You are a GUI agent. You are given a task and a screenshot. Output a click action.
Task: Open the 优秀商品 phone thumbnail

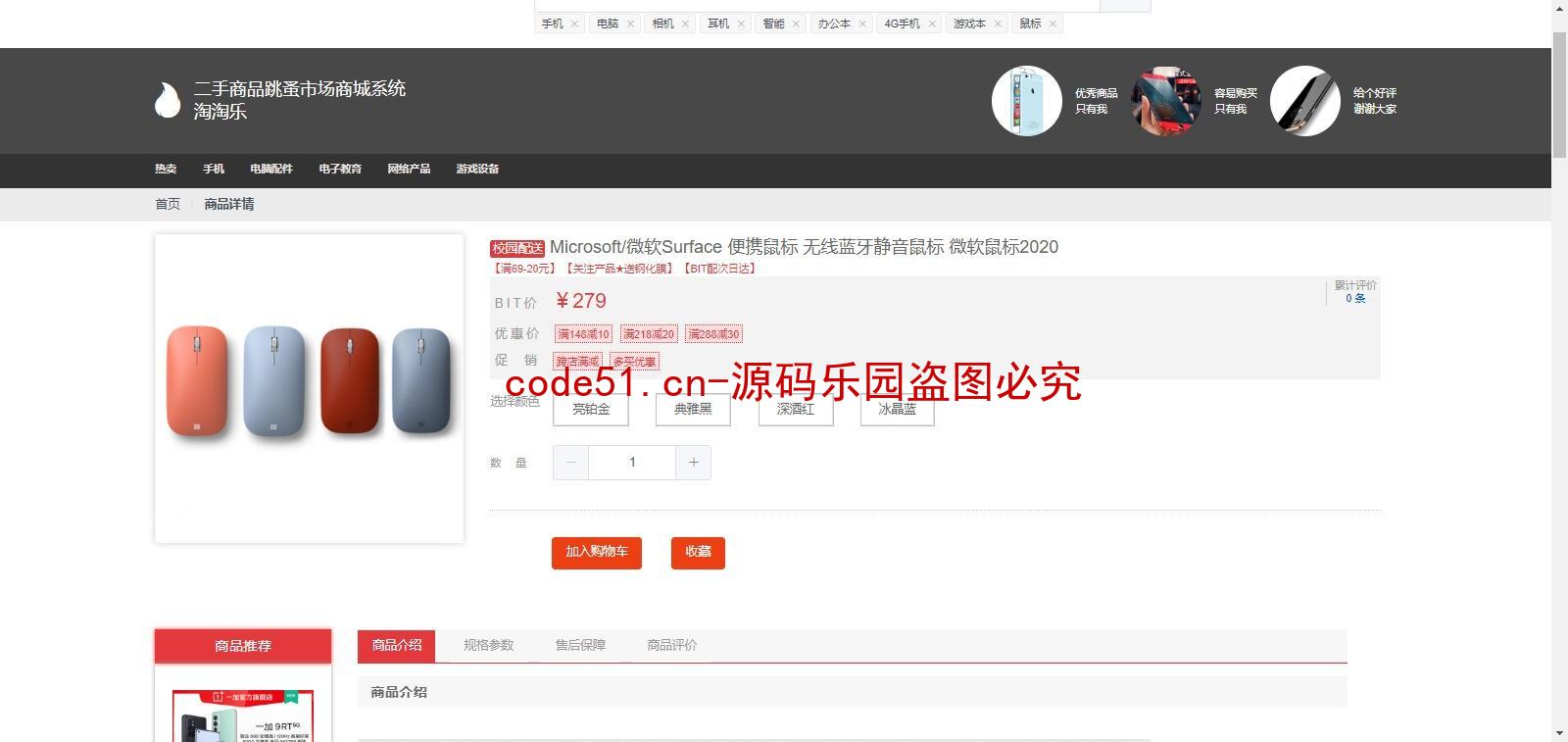pos(1026,101)
